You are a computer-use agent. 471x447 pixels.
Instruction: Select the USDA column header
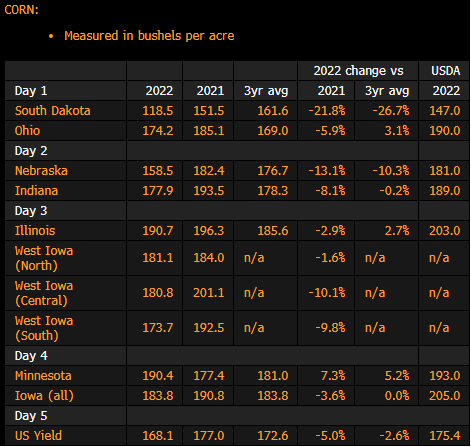(446, 71)
